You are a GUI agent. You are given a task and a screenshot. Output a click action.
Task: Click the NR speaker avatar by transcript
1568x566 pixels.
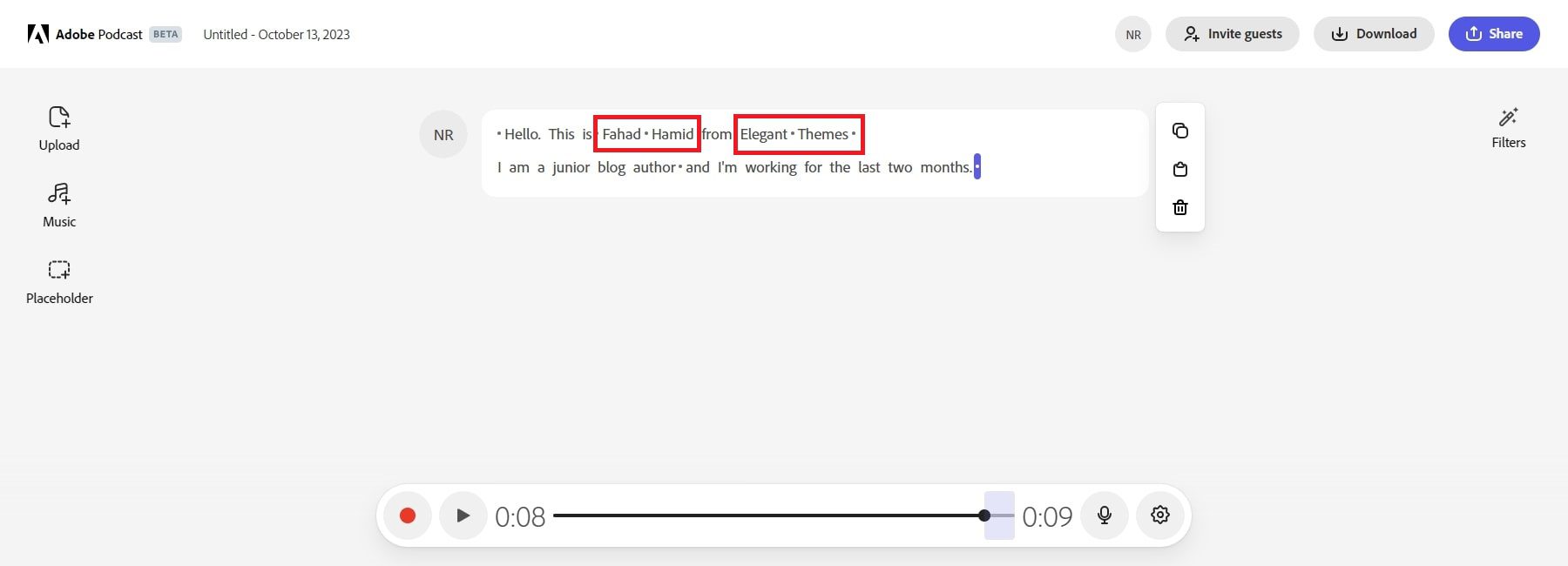point(443,135)
